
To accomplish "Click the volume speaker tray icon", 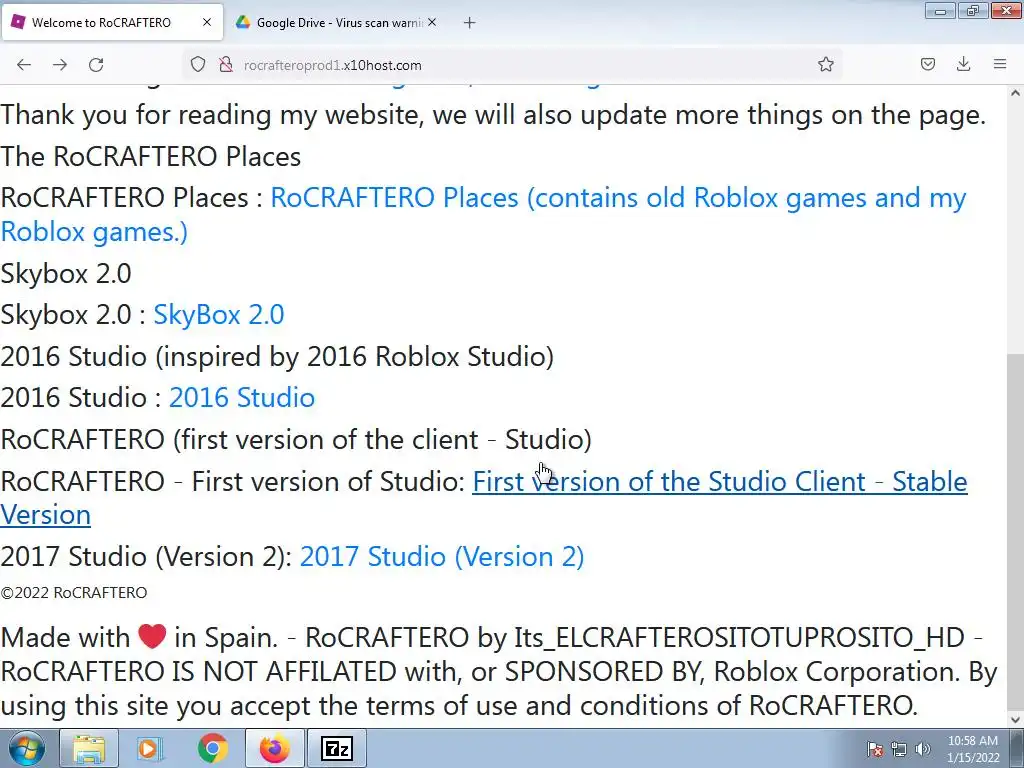I will [922, 749].
